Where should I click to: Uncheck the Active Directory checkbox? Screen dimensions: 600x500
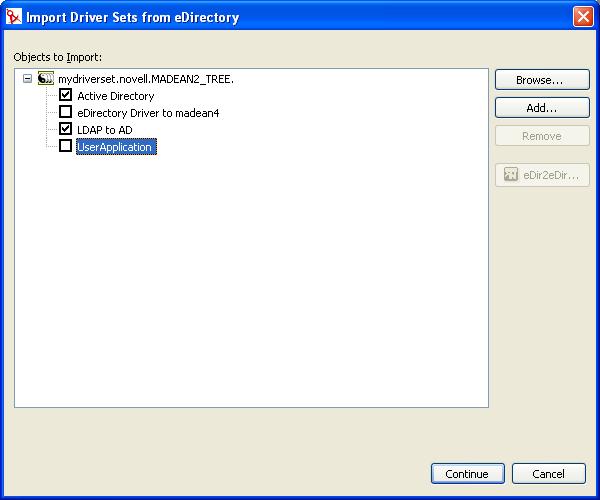(x=65, y=95)
